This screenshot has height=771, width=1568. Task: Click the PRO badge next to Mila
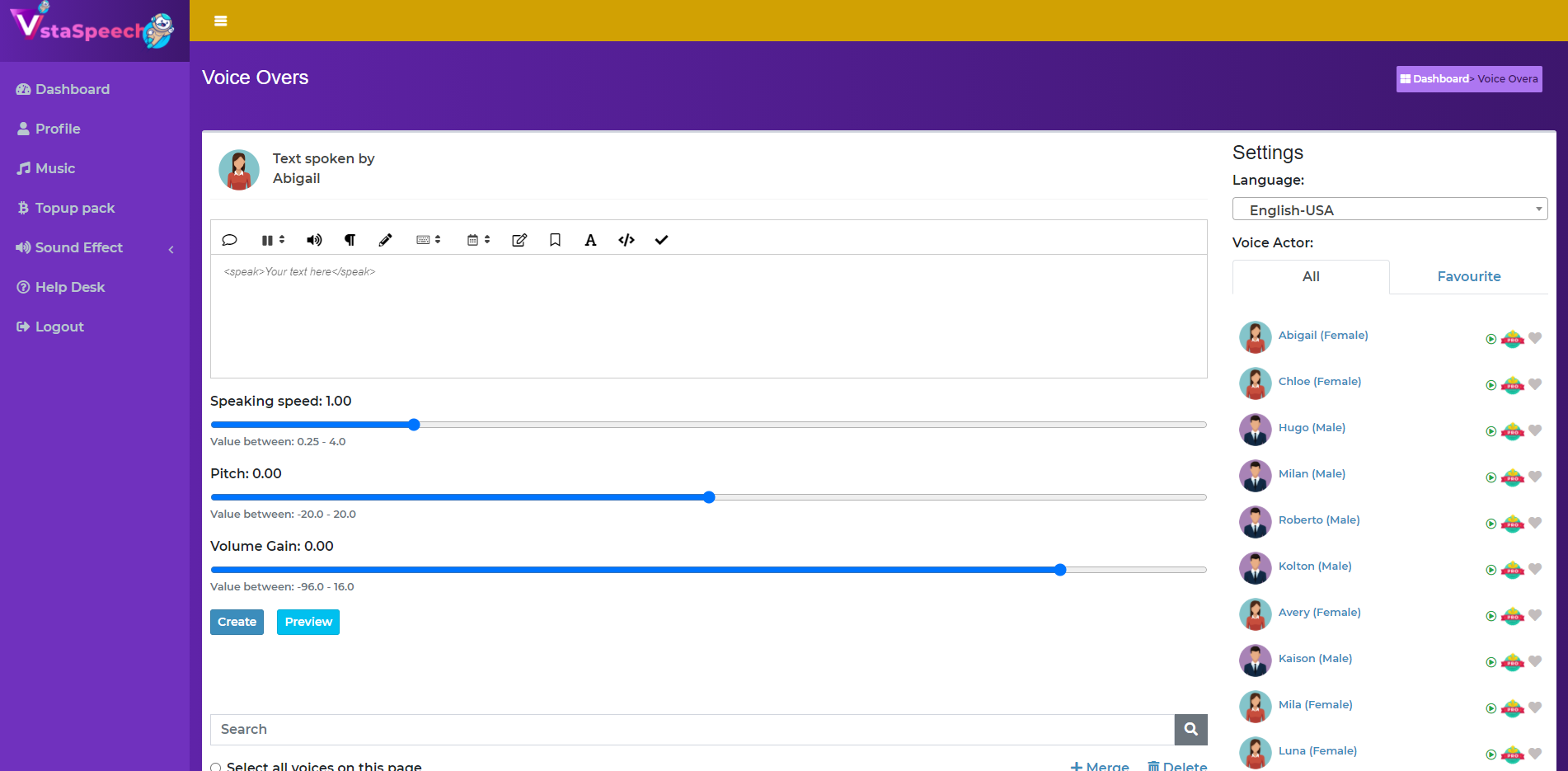tap(1512, 708)
